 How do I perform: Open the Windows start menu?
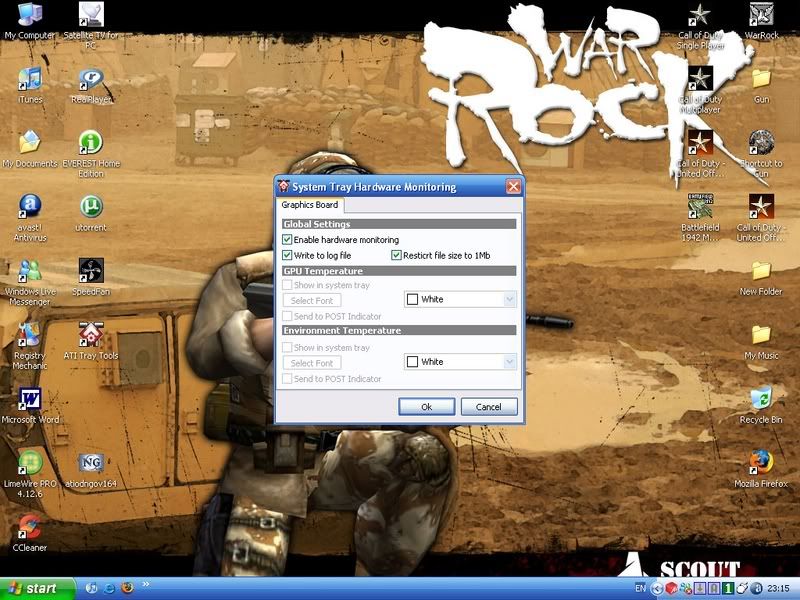point(37,589)
